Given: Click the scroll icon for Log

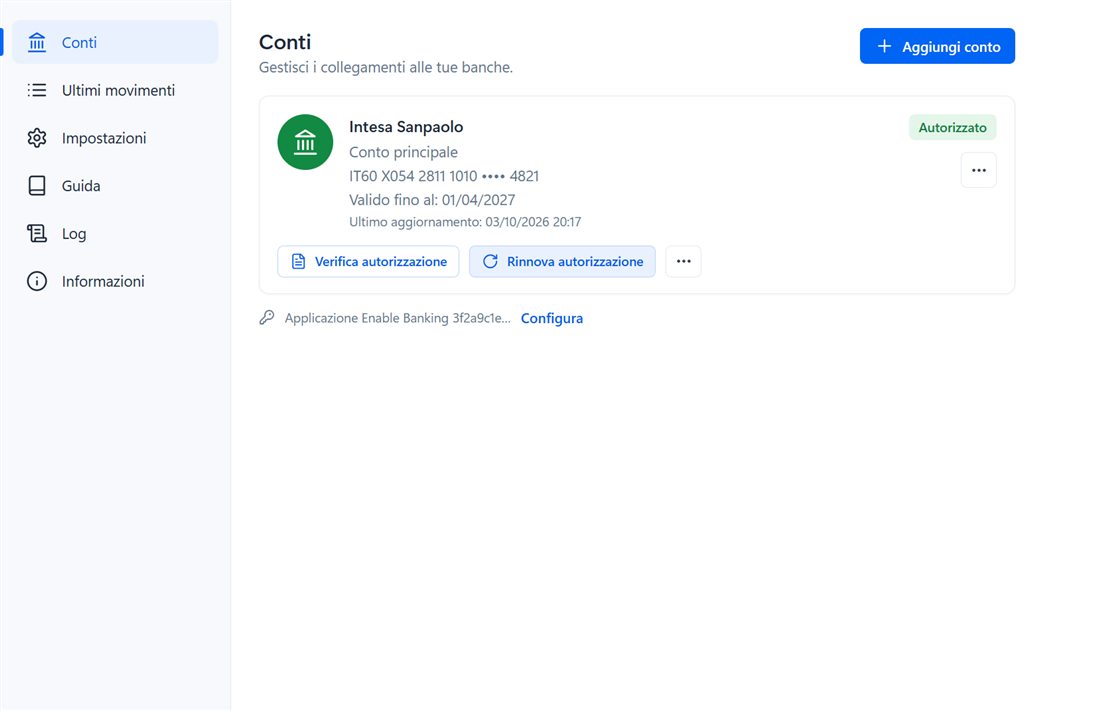Looking at the screenshot, I should pyautogui.click(x=36, y=234).
